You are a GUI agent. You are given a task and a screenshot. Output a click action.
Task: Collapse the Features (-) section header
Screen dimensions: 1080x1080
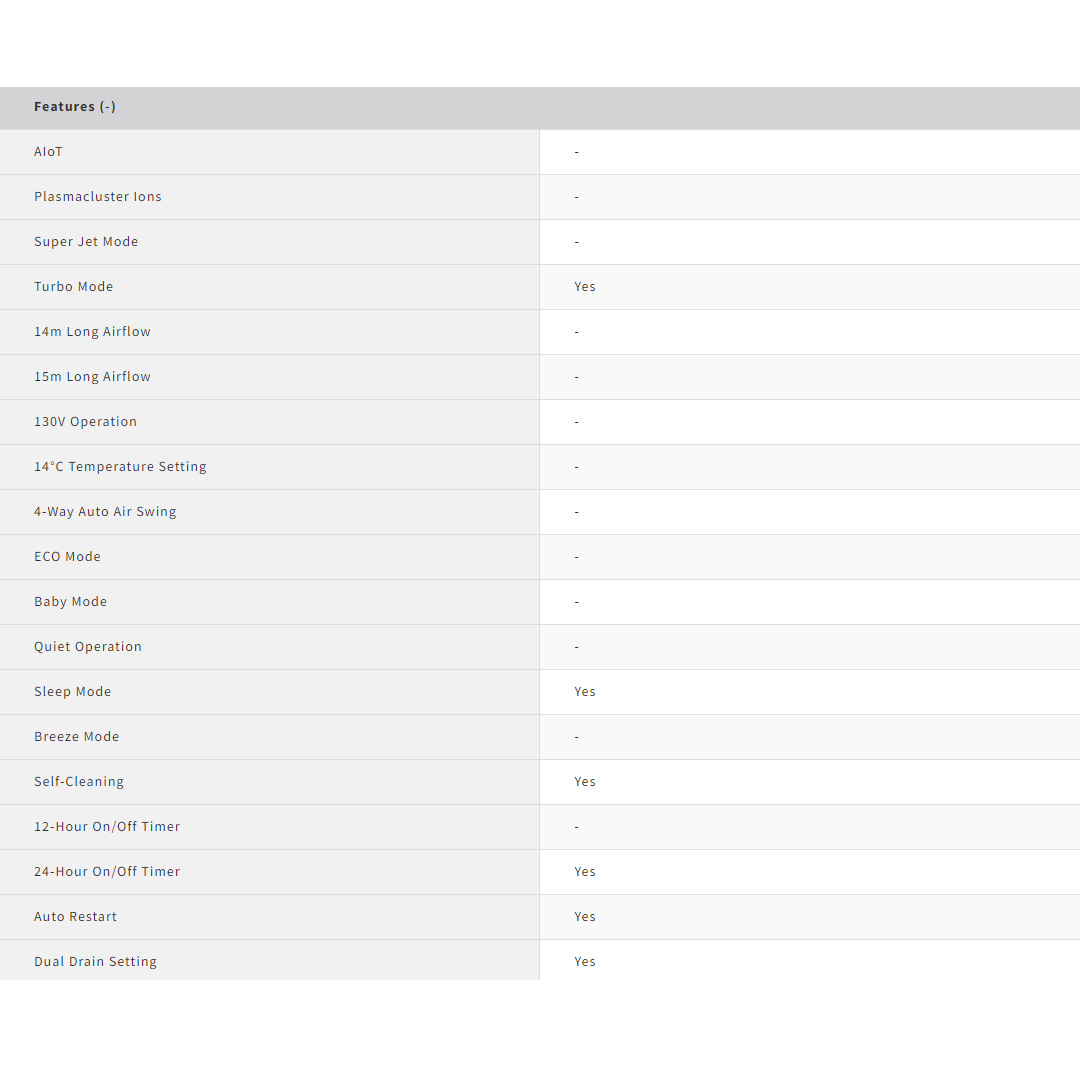coord(75,107)
